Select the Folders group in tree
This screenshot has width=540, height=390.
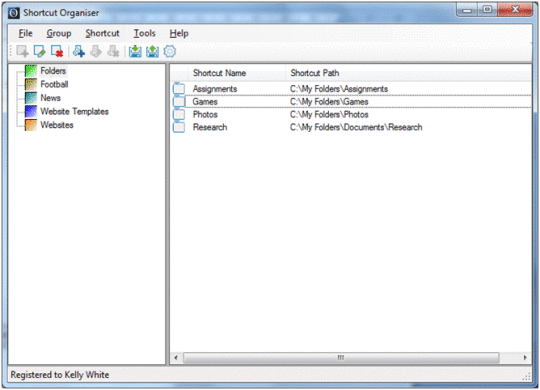point(53,71)
